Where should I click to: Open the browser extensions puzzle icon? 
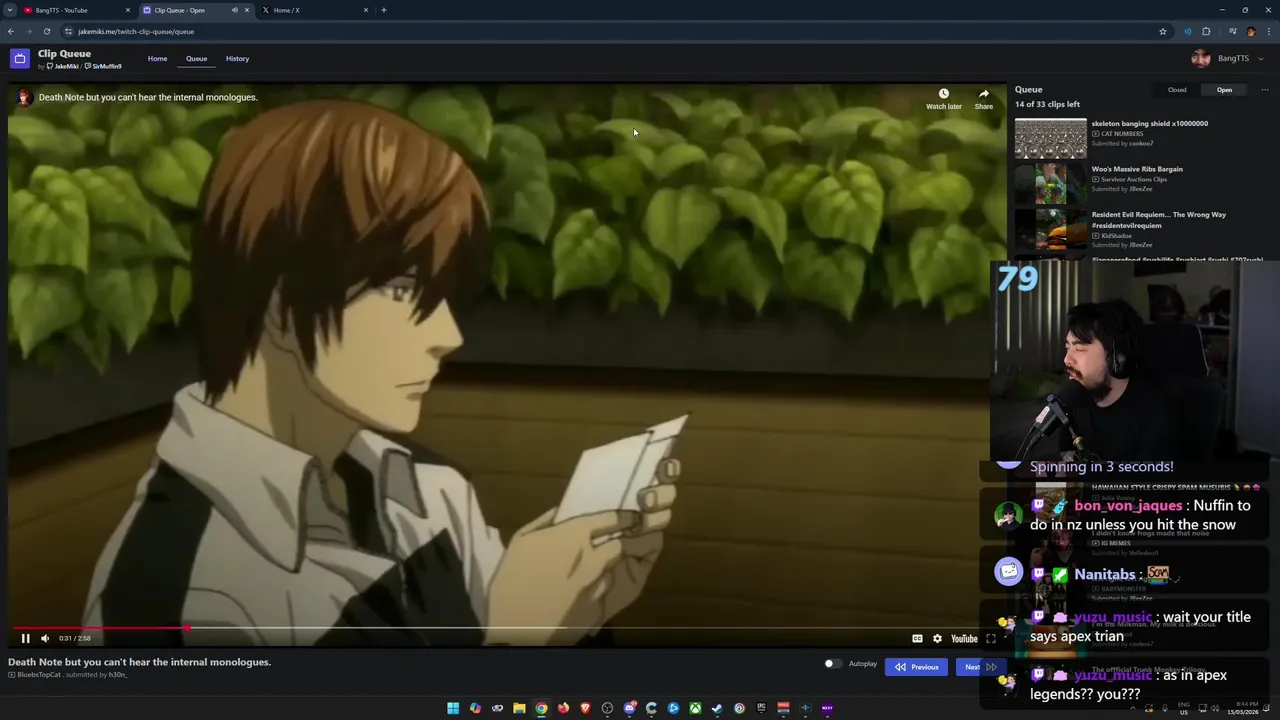click(x=1206, y=31)
